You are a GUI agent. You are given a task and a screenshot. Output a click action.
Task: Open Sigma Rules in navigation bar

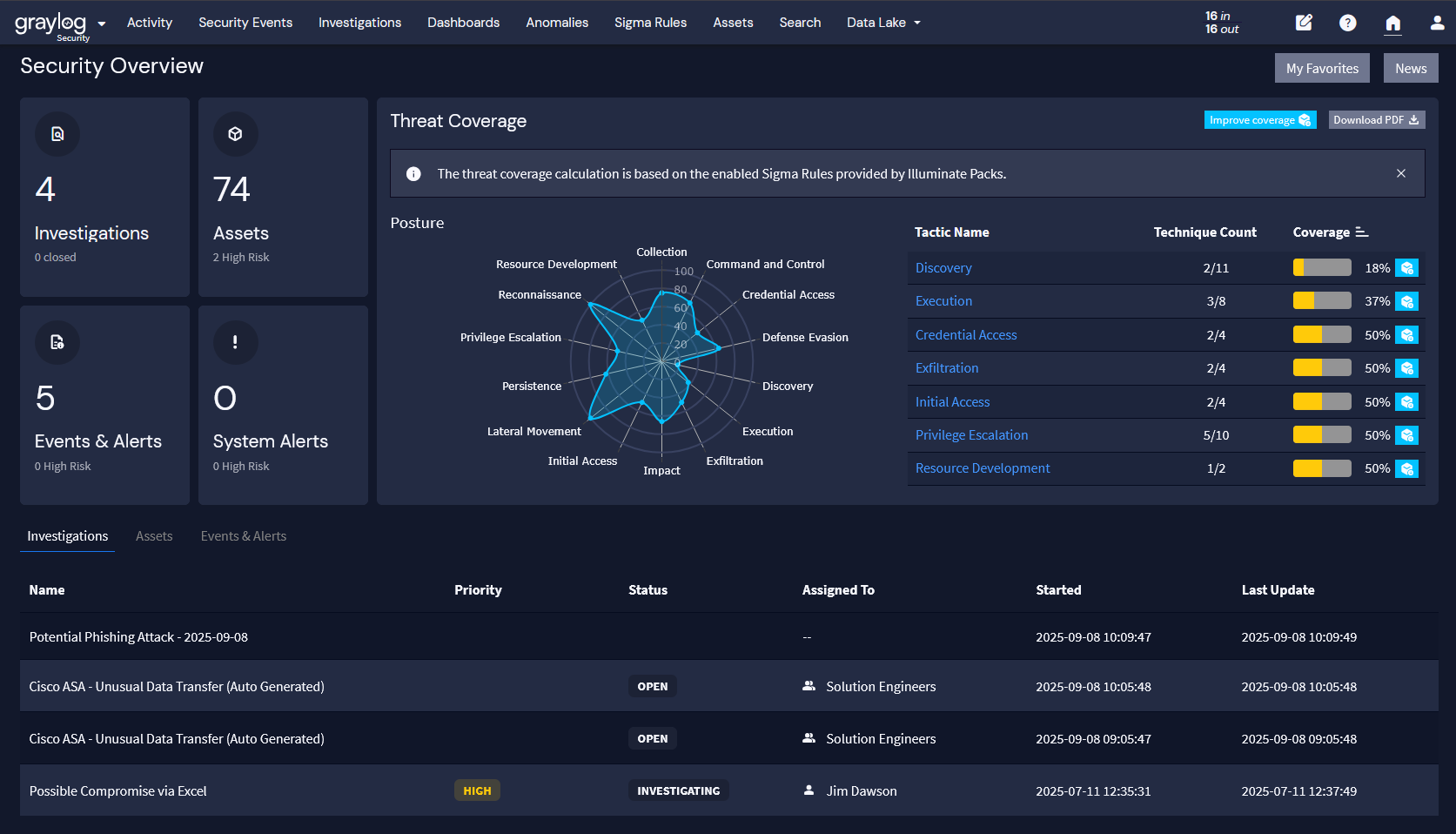point(650,23)
